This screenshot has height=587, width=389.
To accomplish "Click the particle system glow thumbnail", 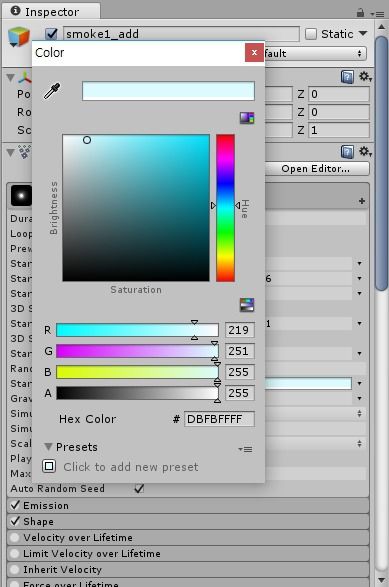I will 21,195.
